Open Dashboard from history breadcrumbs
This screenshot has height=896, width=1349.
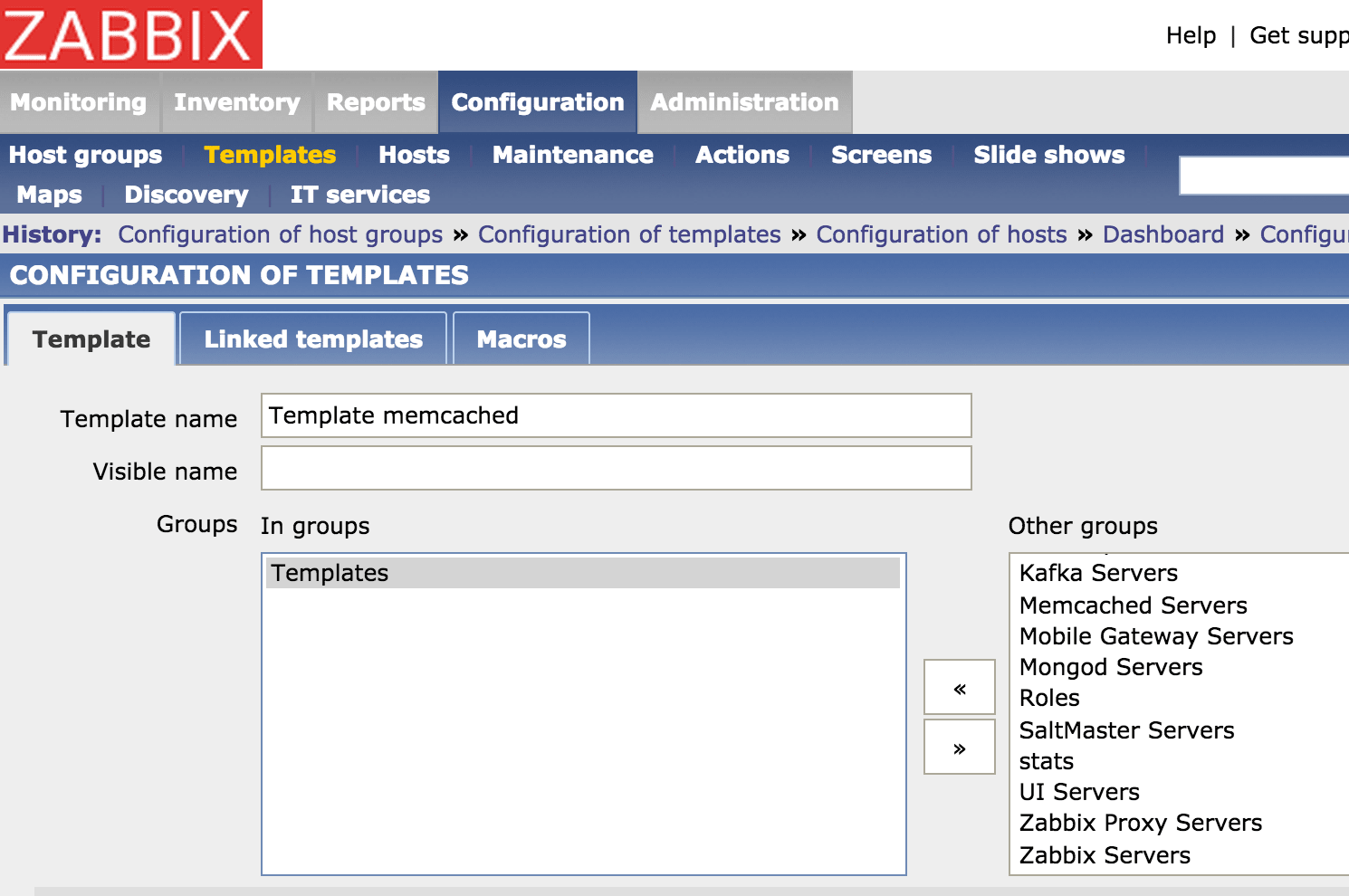[x=1162, y=234]
